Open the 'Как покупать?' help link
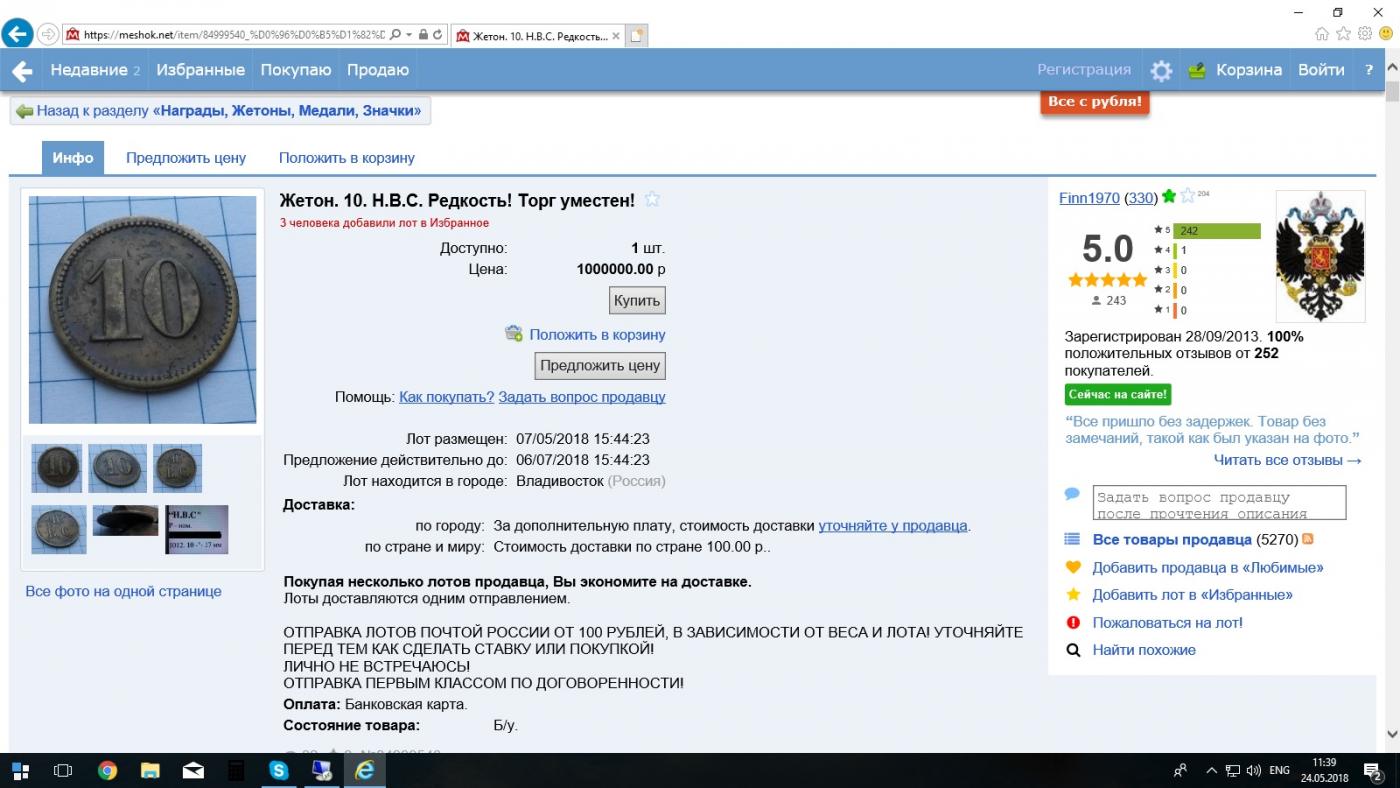Screen dimensions: 1400x788 446,397
